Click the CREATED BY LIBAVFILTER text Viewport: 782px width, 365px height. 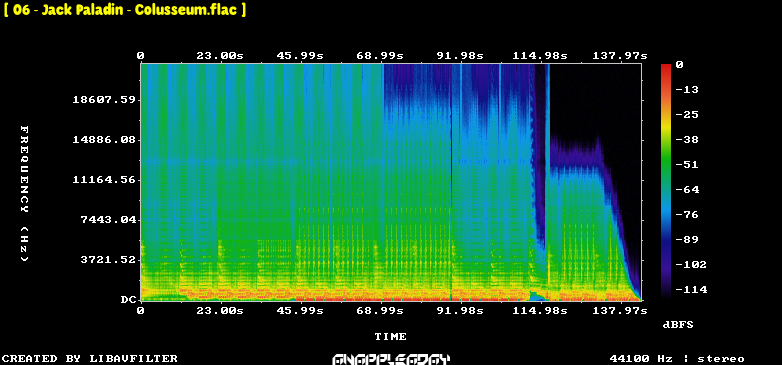[x=90, y=359]
